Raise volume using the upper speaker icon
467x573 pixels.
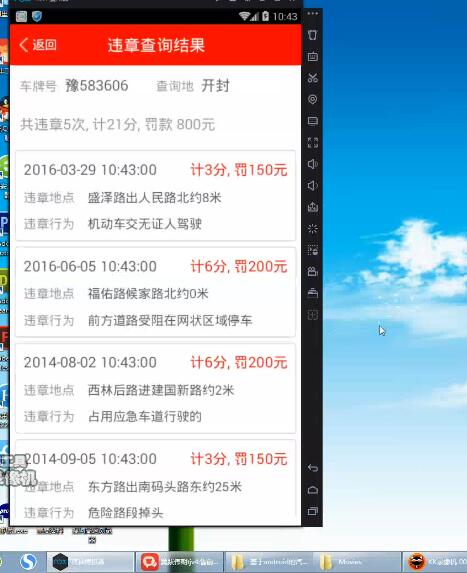click(312, 164)
